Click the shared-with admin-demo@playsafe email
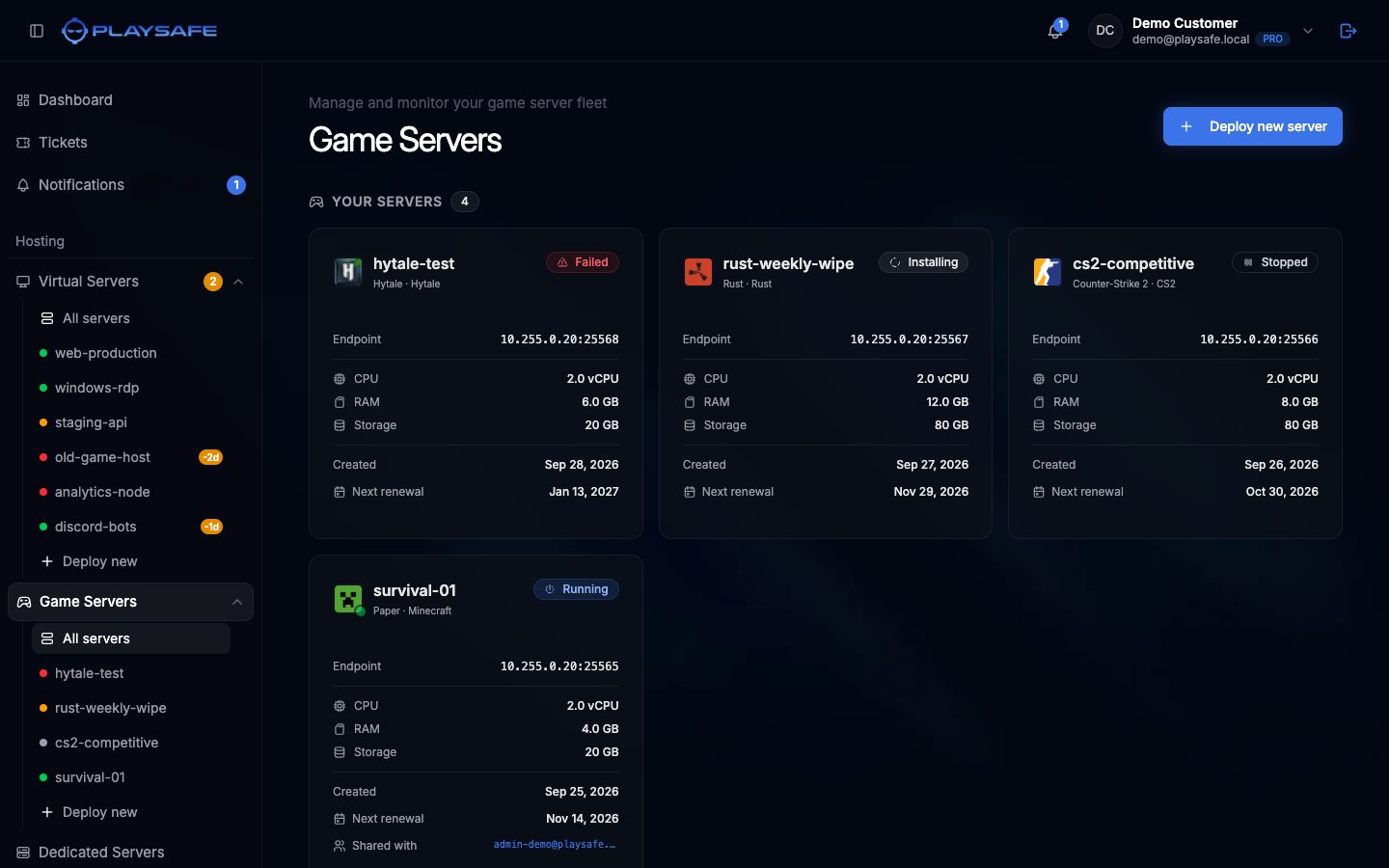Viewport: 1389px width, 868px height. pos(555,845)
